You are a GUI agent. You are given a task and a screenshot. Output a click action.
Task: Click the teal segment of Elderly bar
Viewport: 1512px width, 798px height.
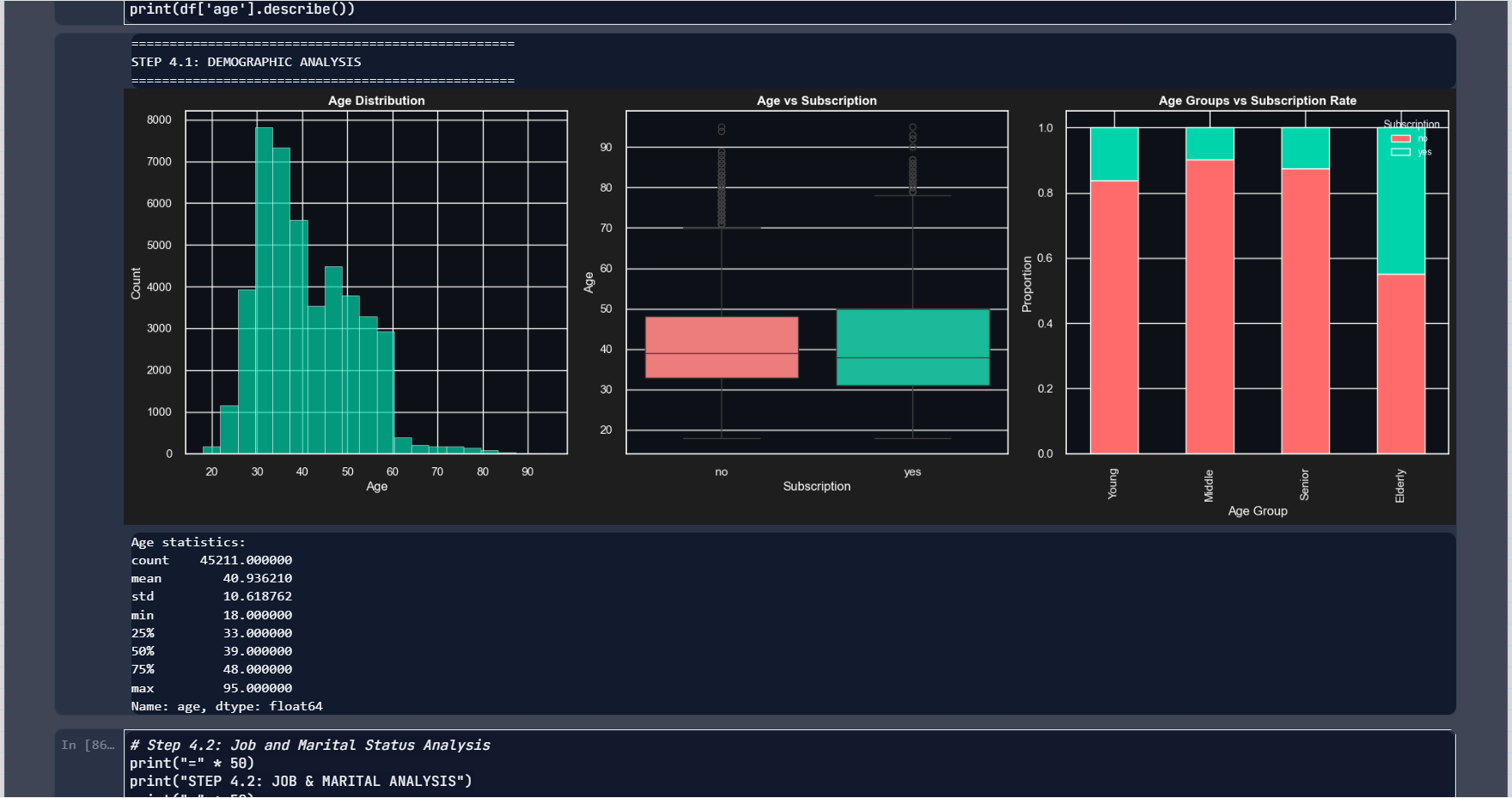1400,201
